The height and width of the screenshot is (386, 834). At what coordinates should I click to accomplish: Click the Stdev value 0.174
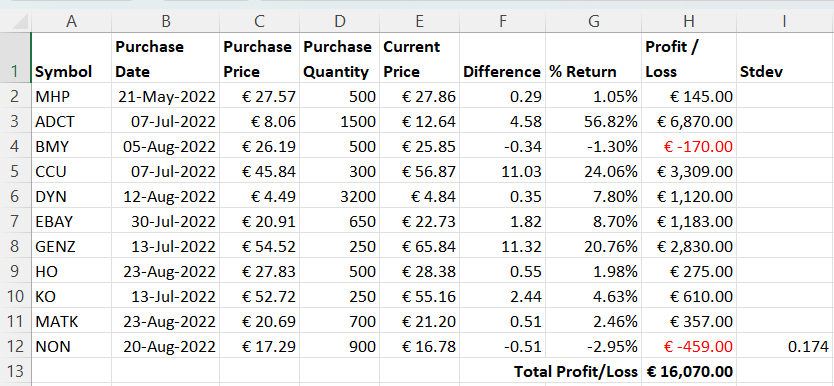[785, 347]
